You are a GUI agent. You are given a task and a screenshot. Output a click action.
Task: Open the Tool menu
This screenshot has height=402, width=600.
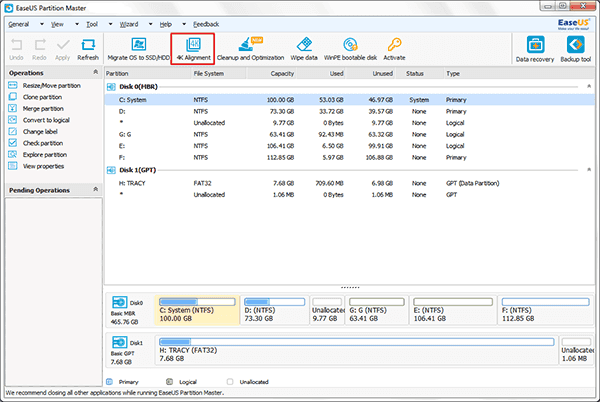pos(92,24)
